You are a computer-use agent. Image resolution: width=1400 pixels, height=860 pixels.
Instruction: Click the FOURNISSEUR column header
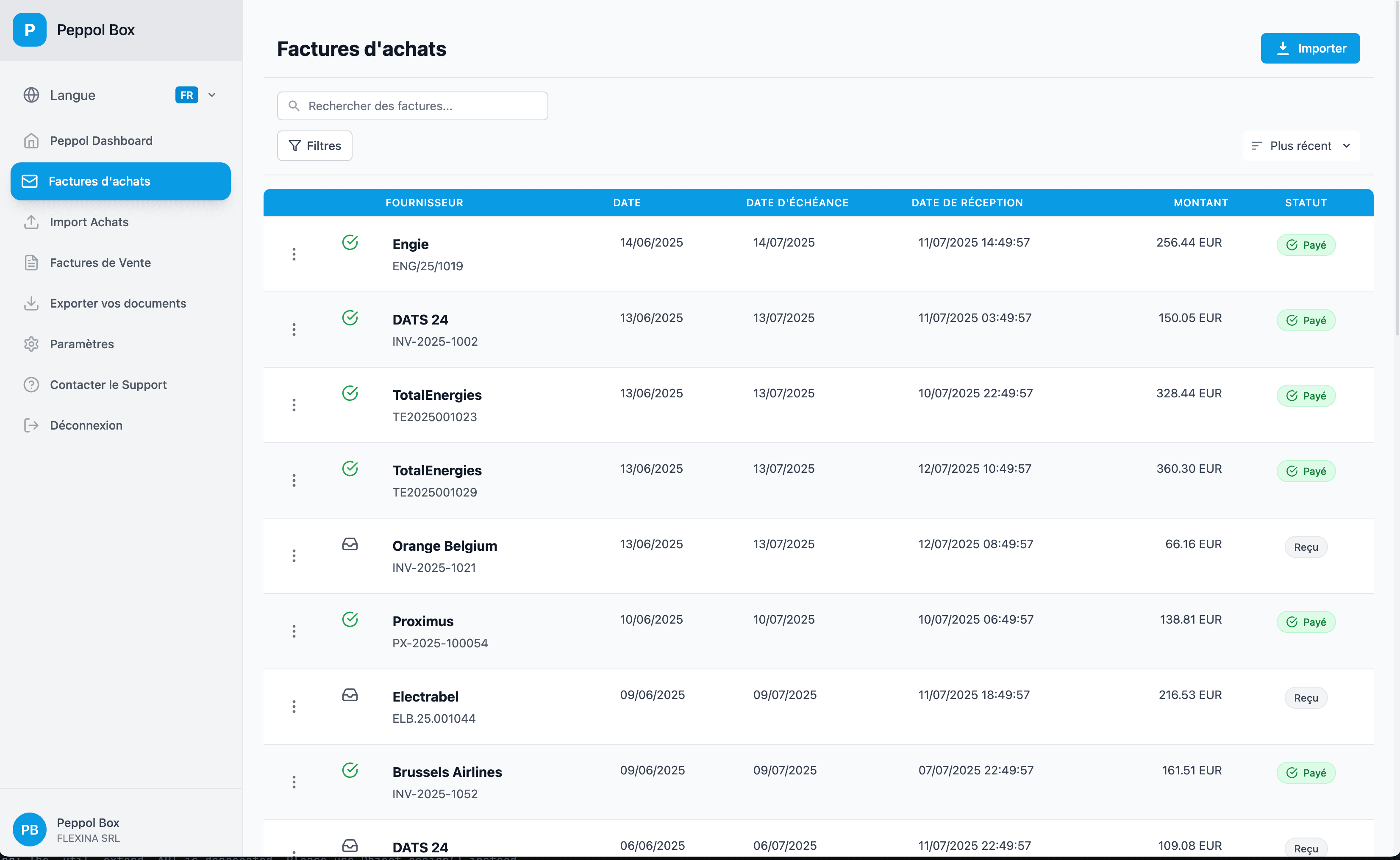425,203
